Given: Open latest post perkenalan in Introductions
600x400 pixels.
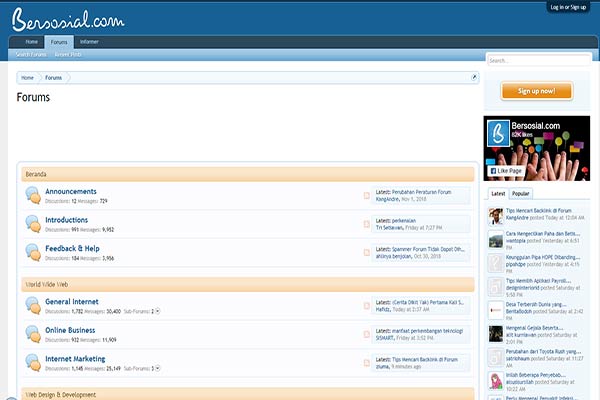Looking at the screenshot, I should click(404, 221).
